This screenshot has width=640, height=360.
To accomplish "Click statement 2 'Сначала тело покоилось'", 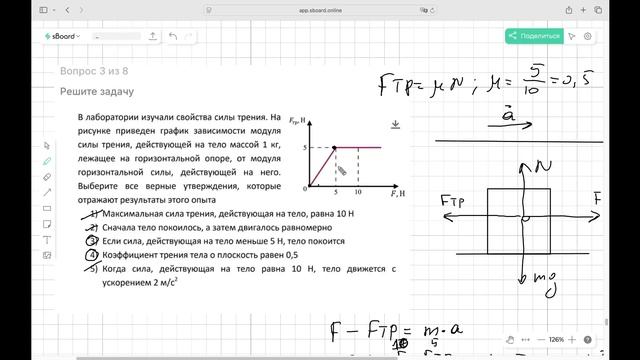I will (217, 227).
